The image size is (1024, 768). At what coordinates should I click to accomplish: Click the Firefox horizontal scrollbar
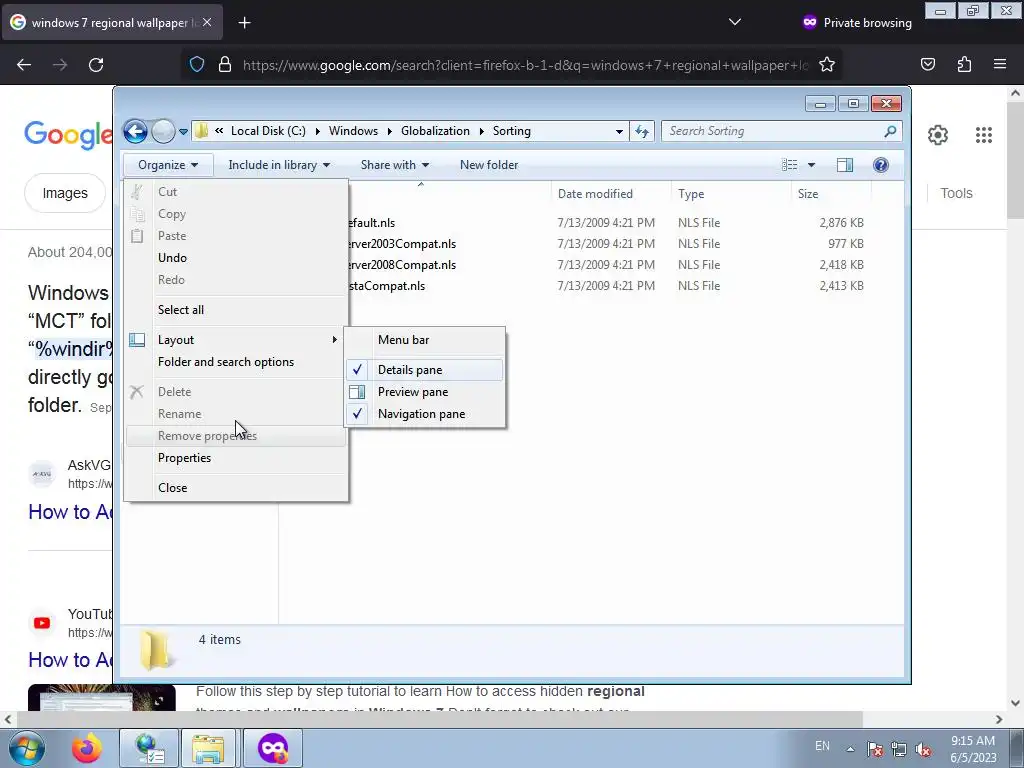click(440, 720)
